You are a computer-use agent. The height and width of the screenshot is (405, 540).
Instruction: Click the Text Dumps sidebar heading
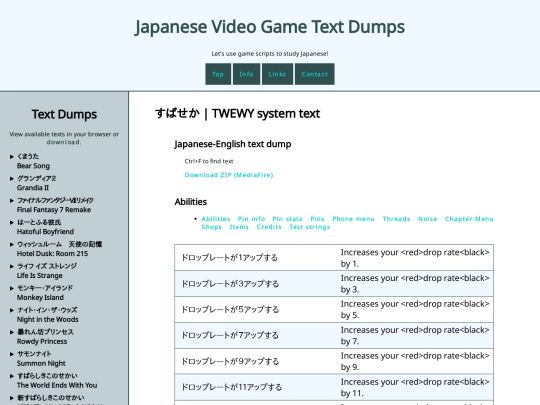[64, 114]
